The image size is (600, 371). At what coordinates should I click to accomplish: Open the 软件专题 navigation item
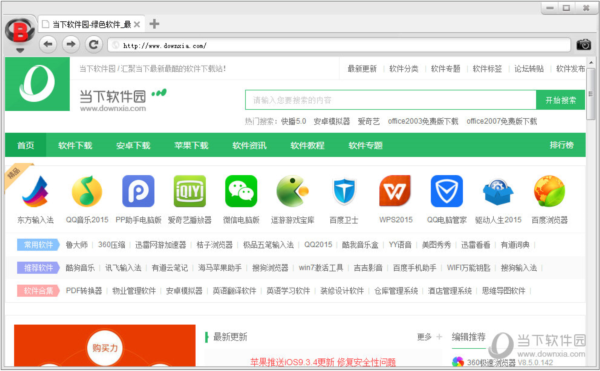click(x=365, y=145)
